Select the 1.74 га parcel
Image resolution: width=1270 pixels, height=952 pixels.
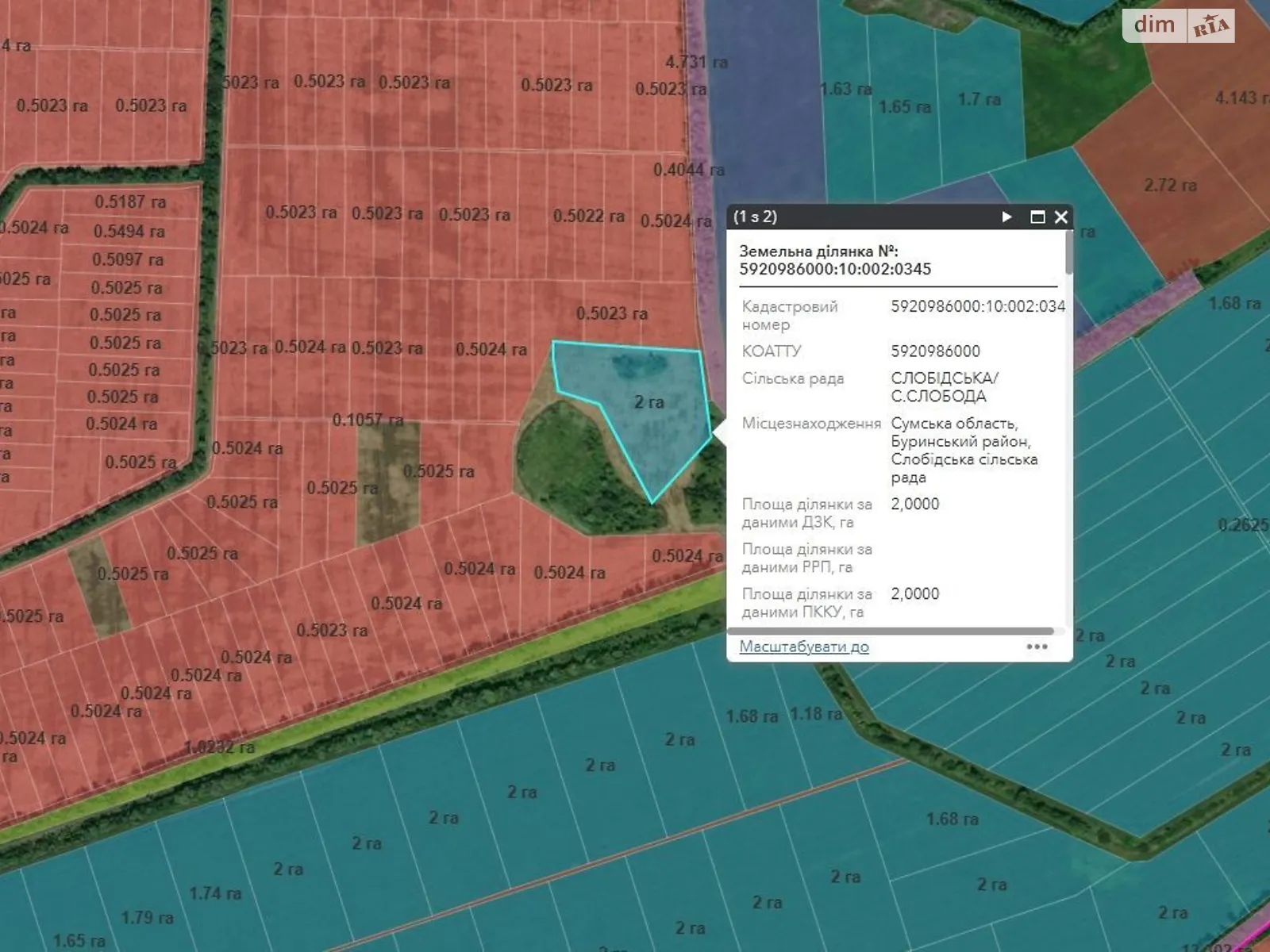tap(215, 894)
